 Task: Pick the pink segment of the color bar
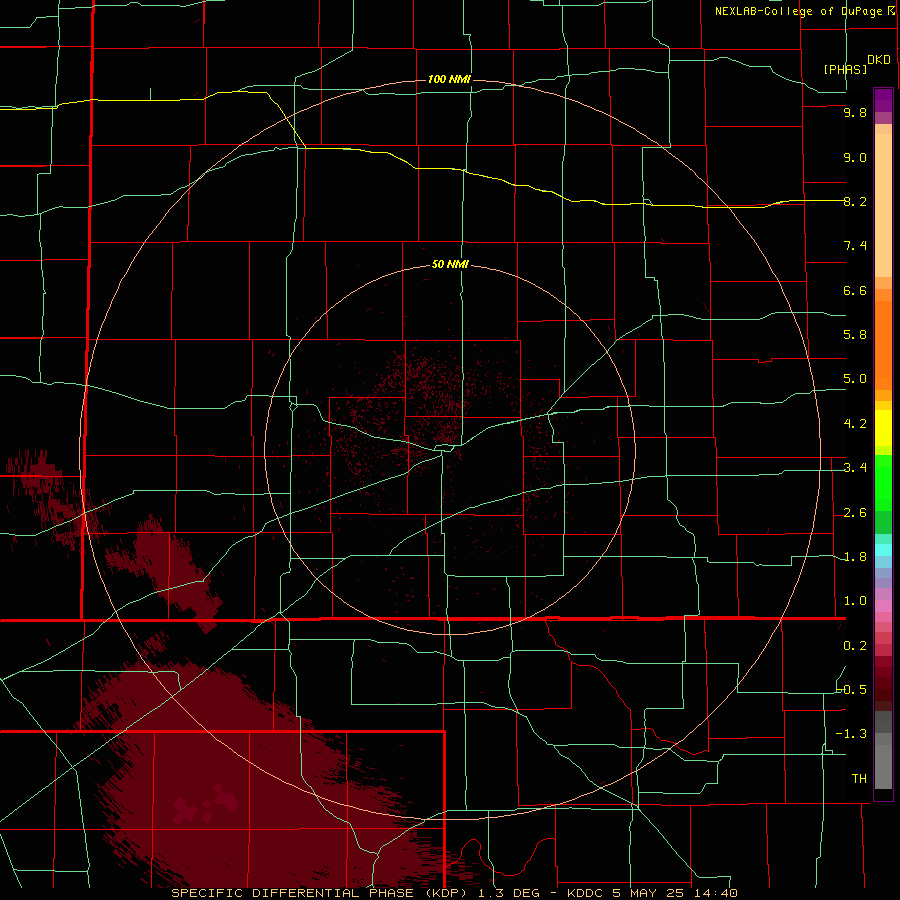883,606
